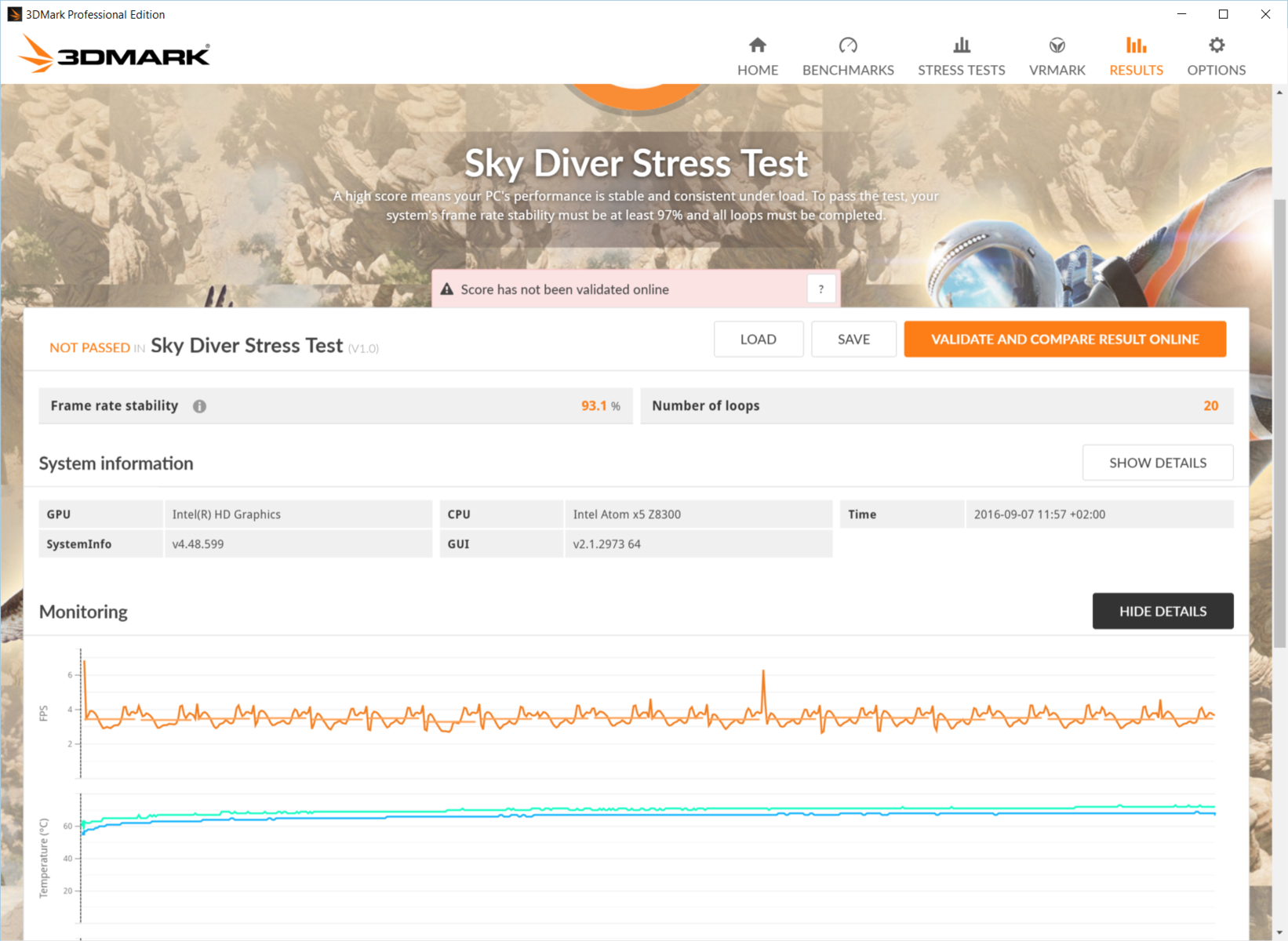Click the warning triangle icon in validation notice

(x=447, y=289)
